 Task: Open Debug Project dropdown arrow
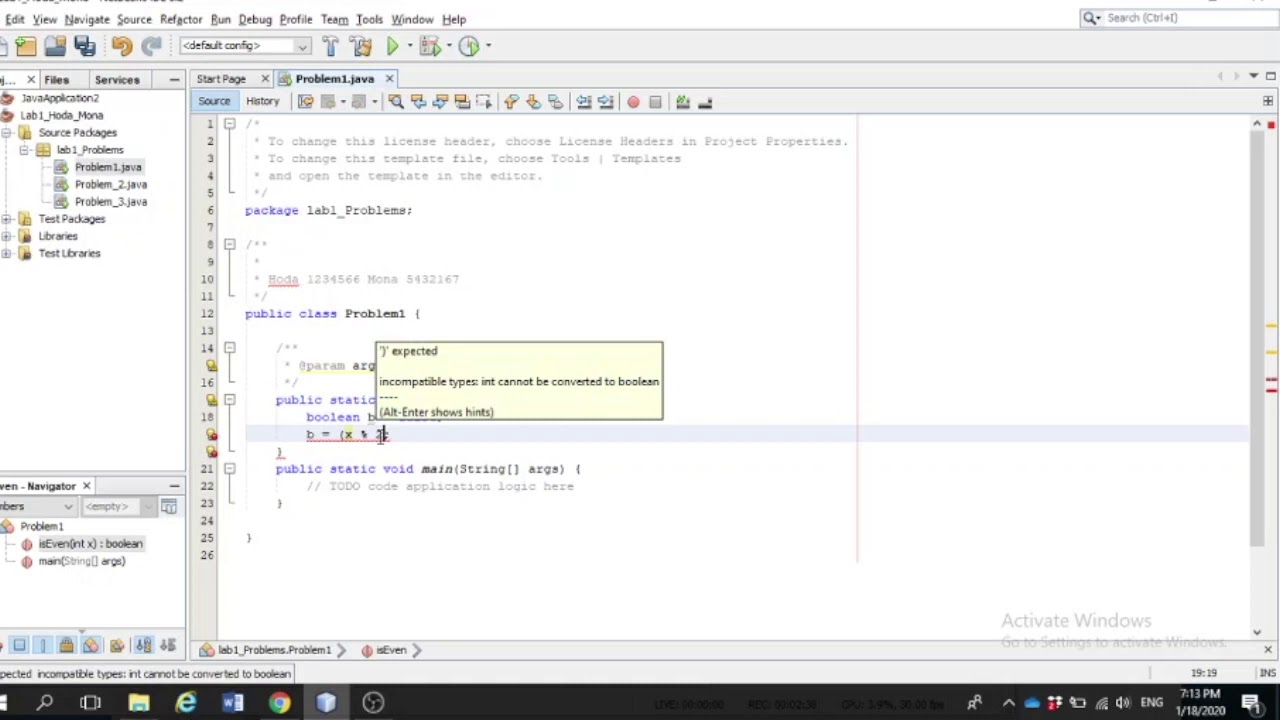pyautogui.click(x=448, y=46)
